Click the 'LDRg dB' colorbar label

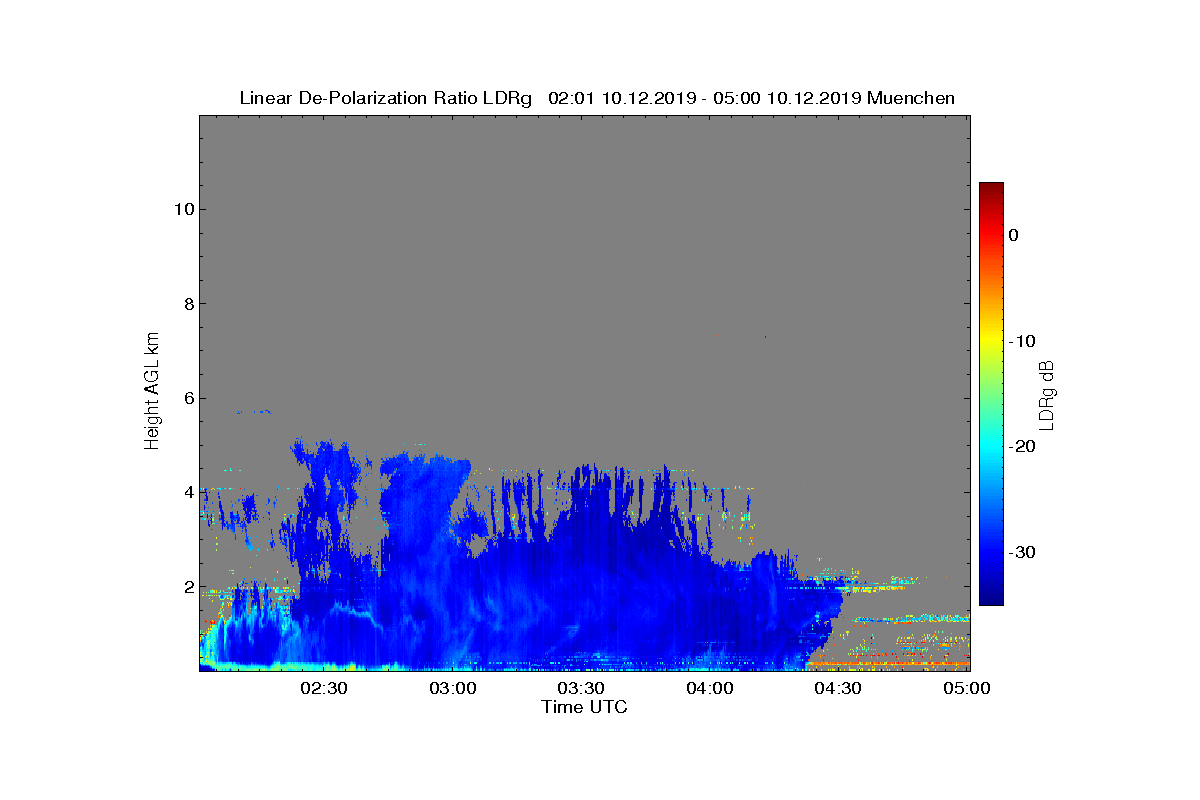click(x=1047, y=395)
